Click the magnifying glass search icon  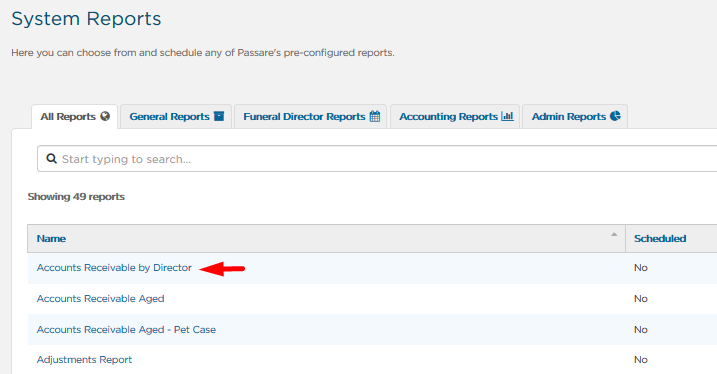[x=51, y=159]
